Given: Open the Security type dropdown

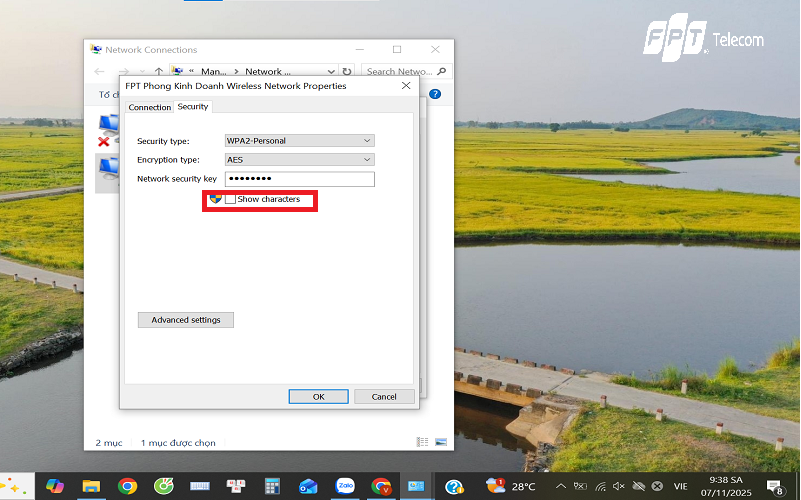Looking at the screenshot, I should 299,140.
